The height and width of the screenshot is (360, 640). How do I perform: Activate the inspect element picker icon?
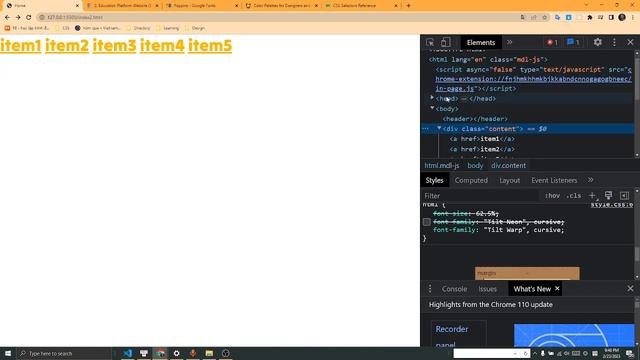[430, 42]
